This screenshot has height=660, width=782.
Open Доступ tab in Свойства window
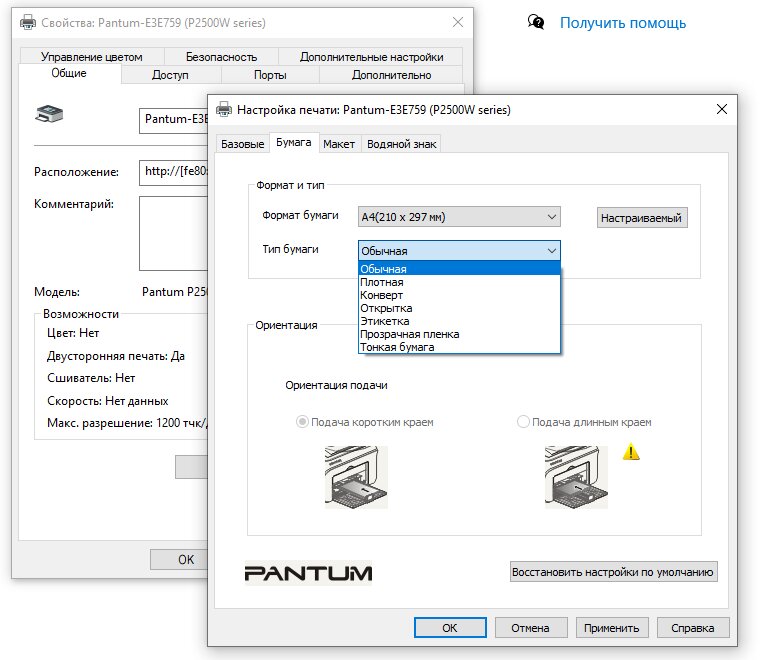(x=170, y=75)
